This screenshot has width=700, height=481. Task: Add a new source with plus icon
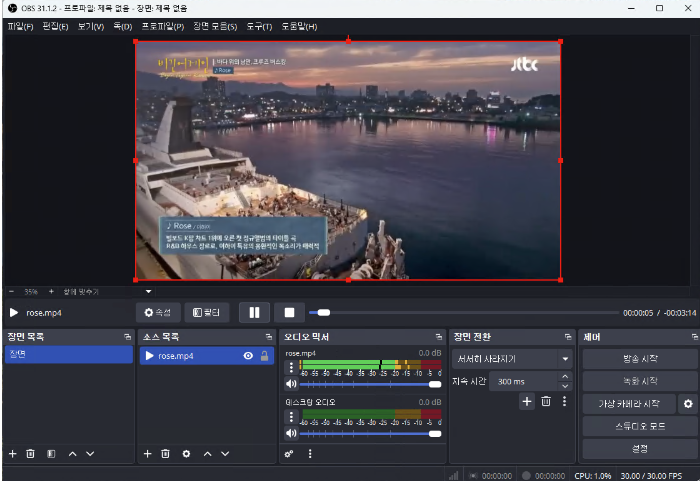click(x=147, y=454)
